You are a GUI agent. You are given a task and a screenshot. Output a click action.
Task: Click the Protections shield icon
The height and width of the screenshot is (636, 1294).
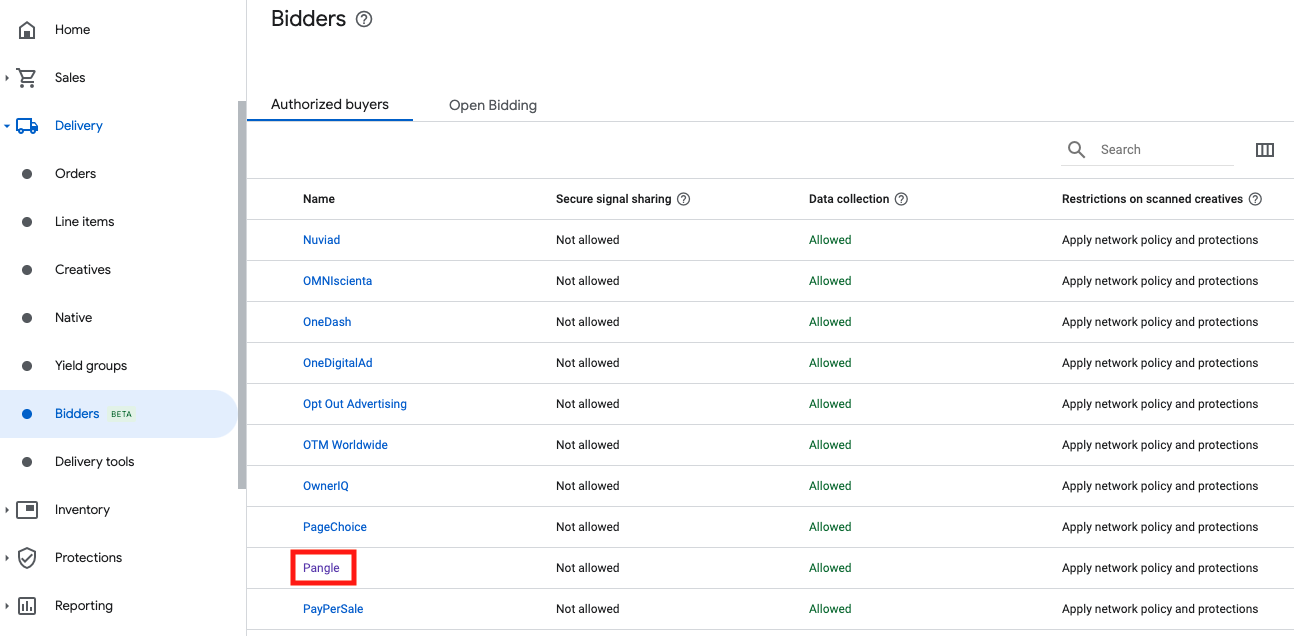point(27,558)
